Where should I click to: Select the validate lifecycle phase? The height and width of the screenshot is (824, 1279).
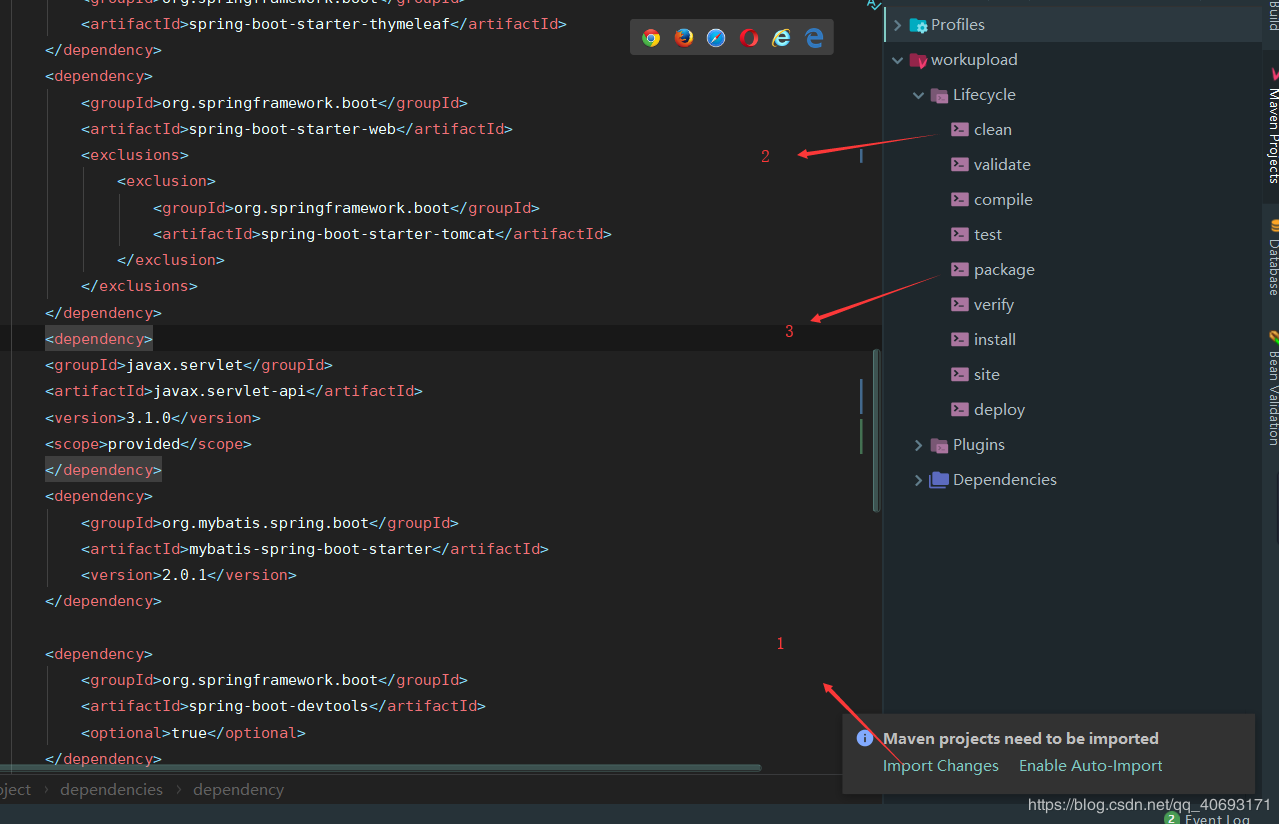[1002, 164]
